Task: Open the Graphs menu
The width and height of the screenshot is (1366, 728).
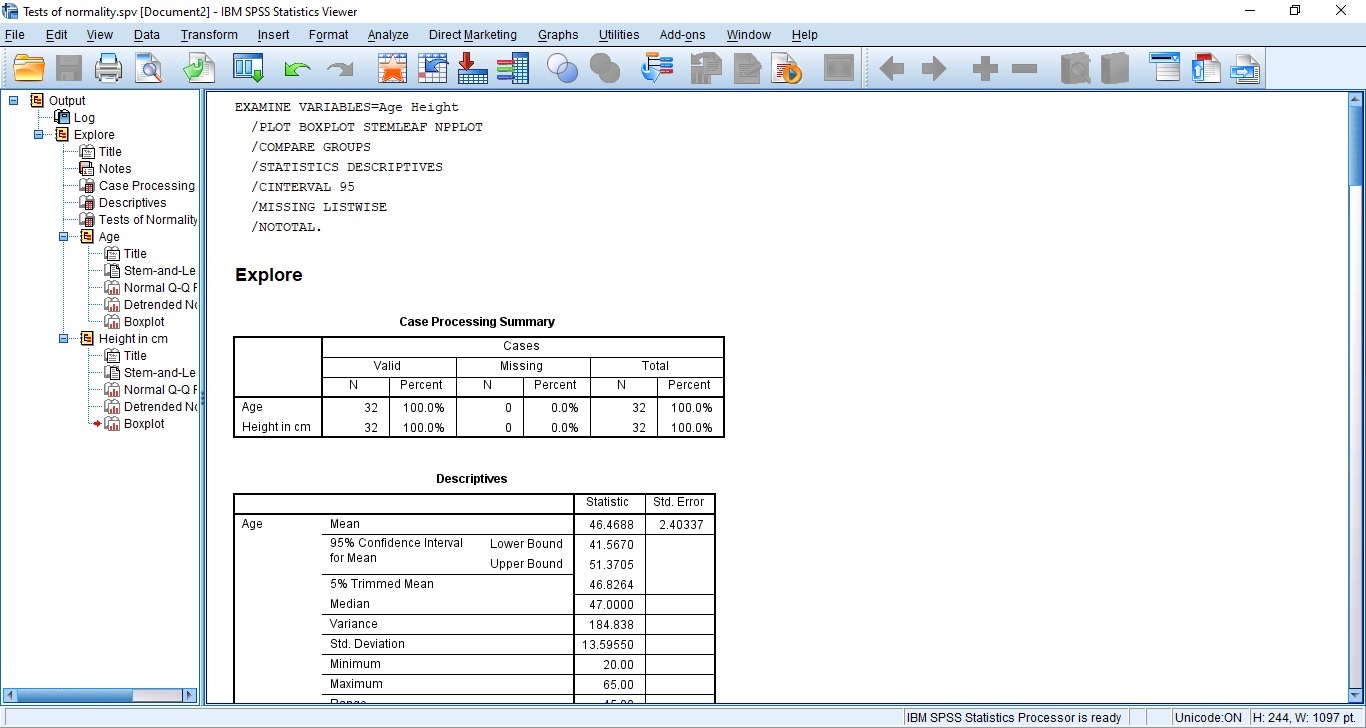Action: [557, 35]
